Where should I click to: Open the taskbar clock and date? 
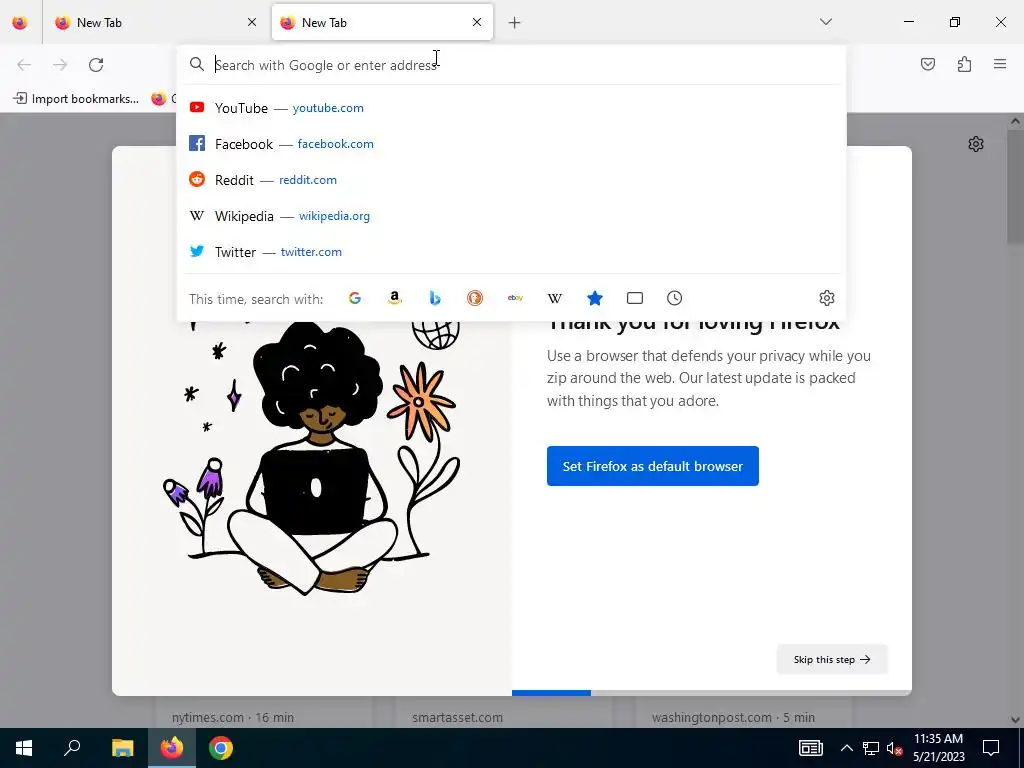[x=938, y=748]
